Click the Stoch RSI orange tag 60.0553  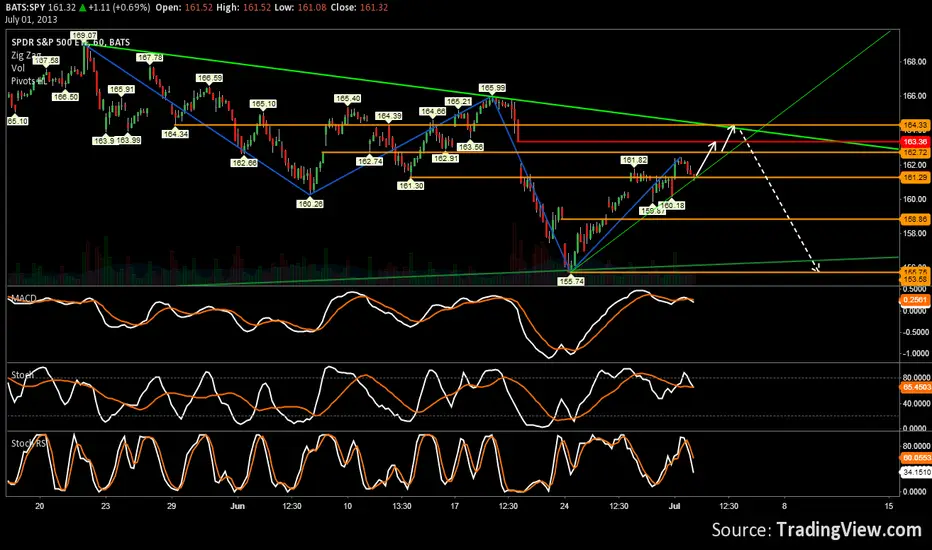click(915, 458)
